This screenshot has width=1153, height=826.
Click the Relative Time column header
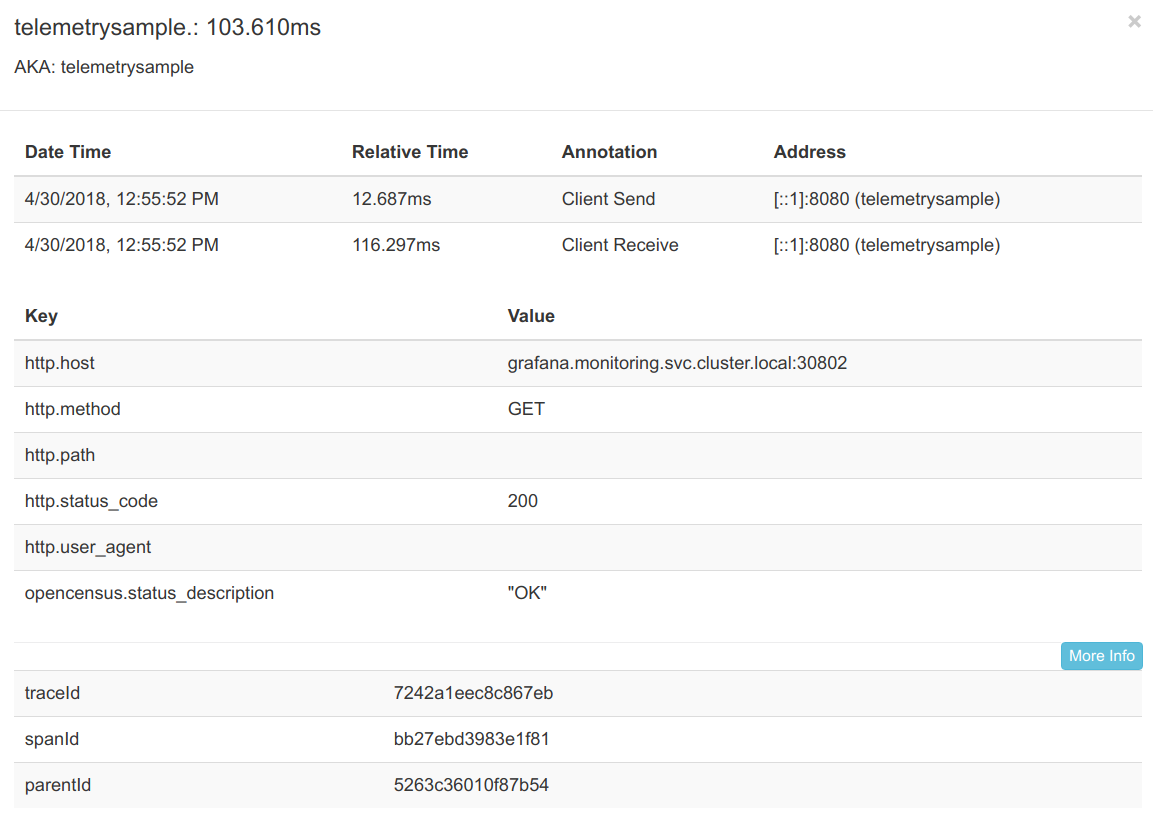410,152
